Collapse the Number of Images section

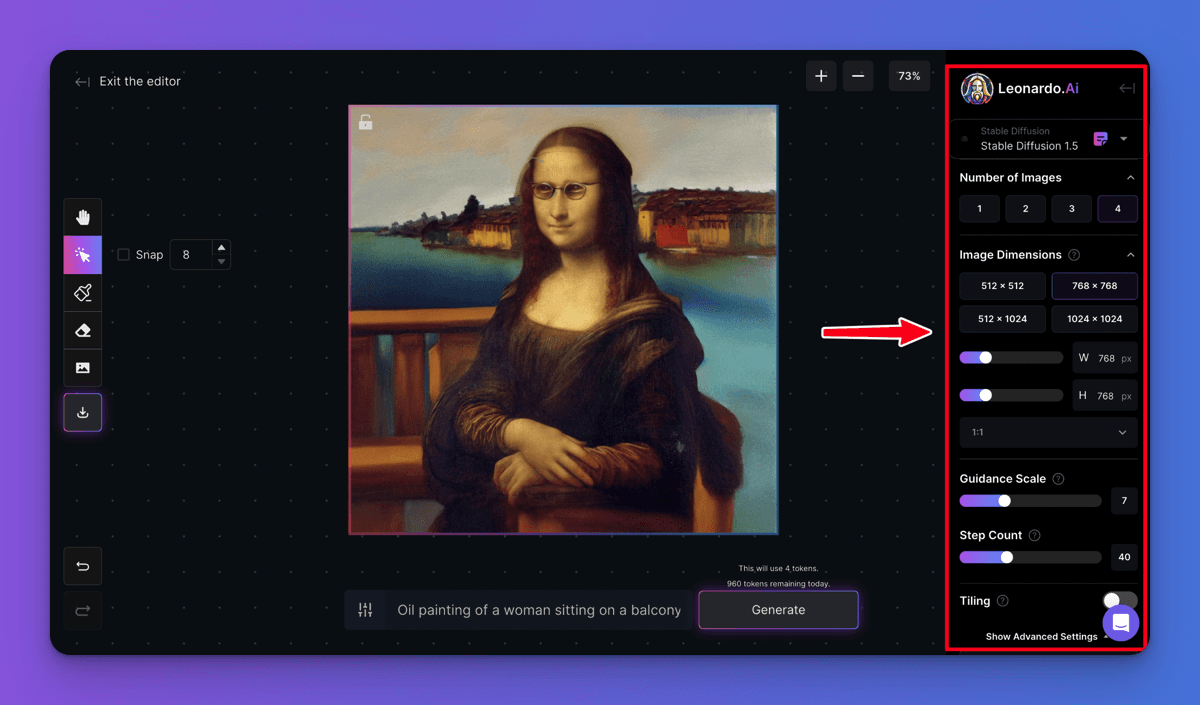click(x=1130, y=178)
